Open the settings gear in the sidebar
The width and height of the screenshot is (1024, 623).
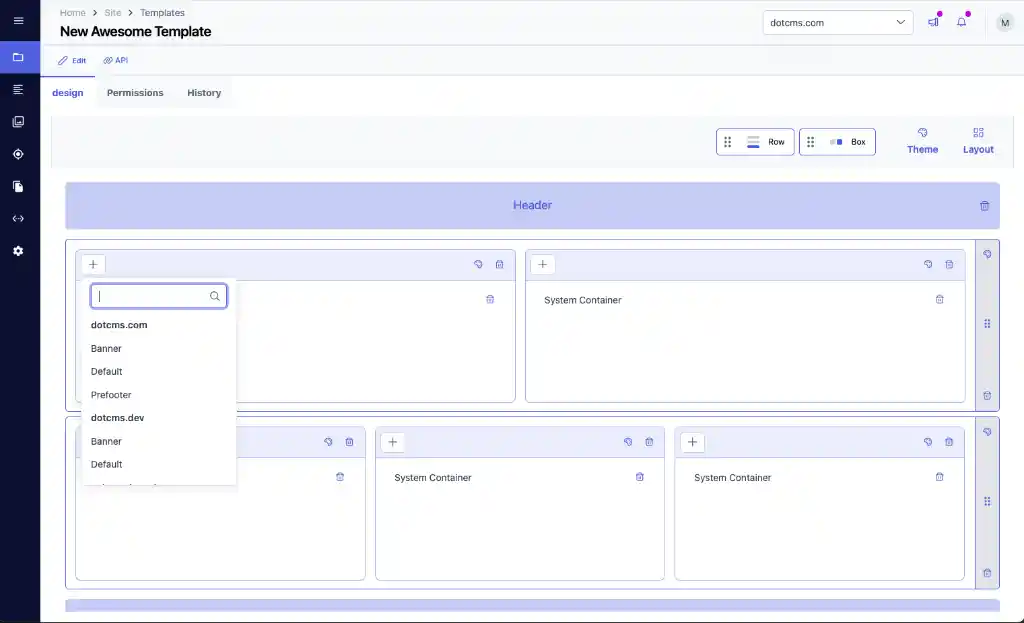click(18, 251)
